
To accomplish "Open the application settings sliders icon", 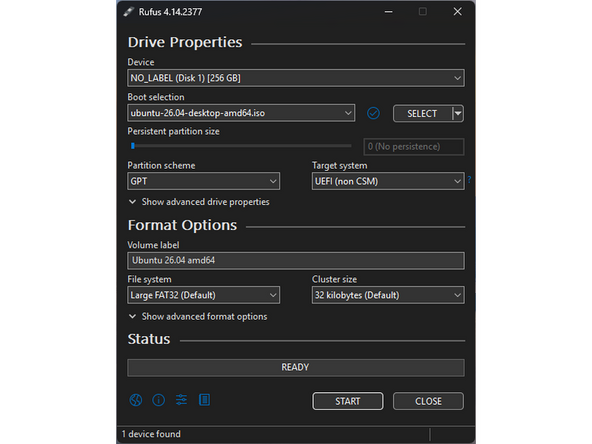I will click(x=181, y=399).
